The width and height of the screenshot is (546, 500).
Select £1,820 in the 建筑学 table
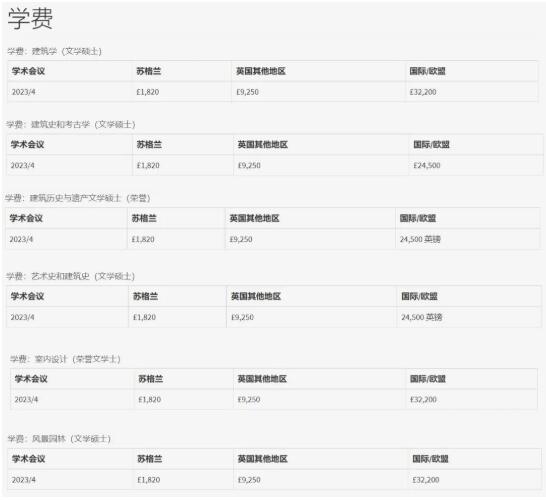tap(148, 92)
